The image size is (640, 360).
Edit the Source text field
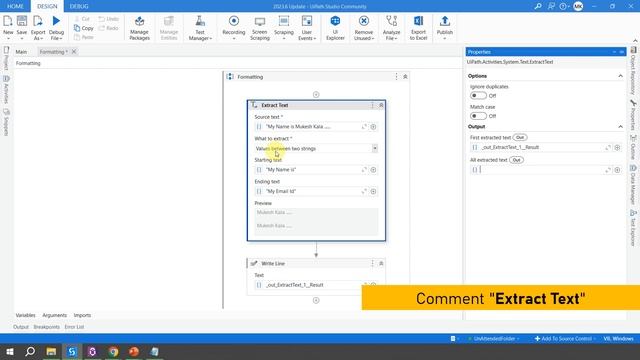coord(312,127)
